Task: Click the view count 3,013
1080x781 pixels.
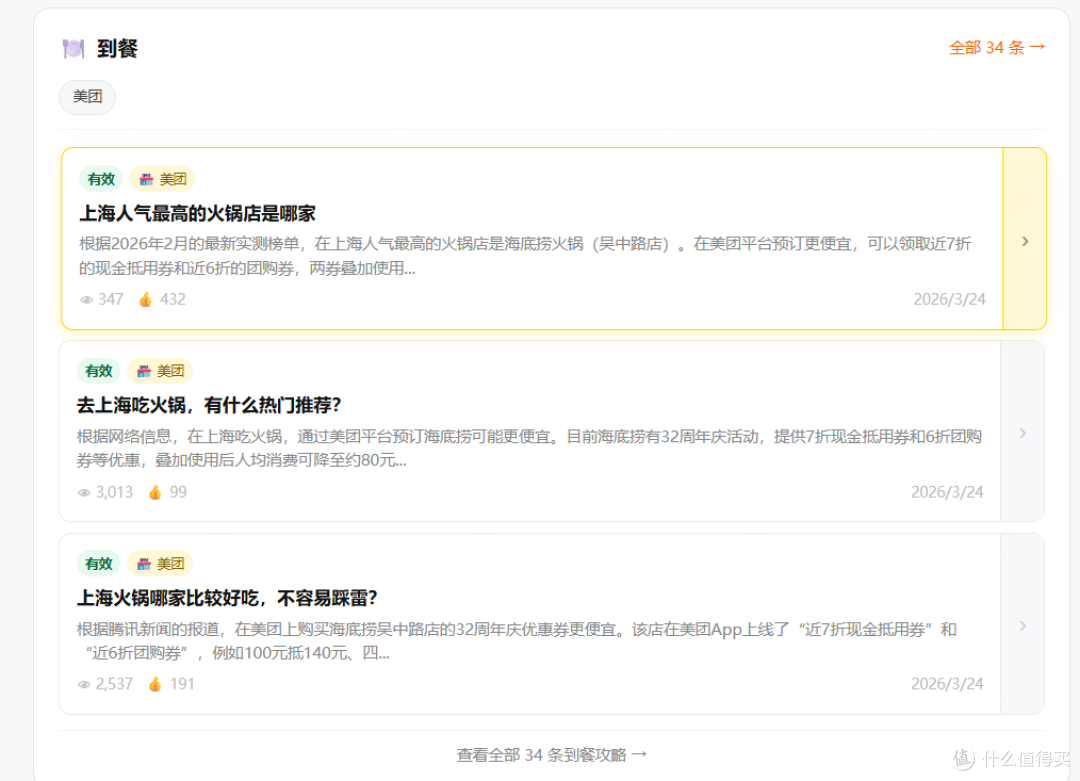Action: click(114, 492)
